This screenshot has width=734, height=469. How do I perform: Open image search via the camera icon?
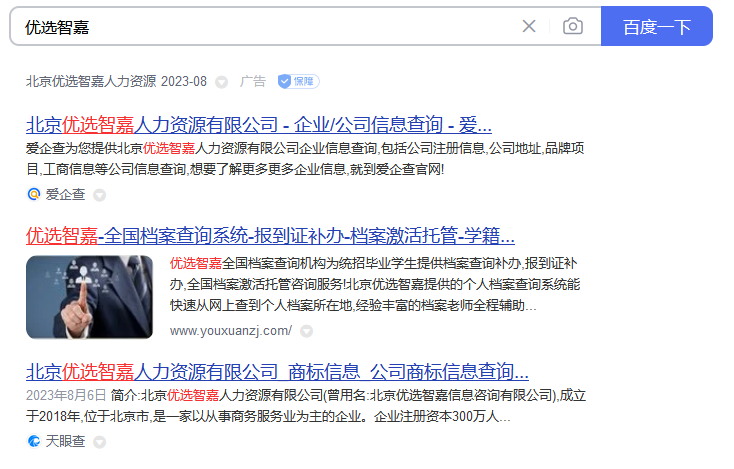coord(573,26)
